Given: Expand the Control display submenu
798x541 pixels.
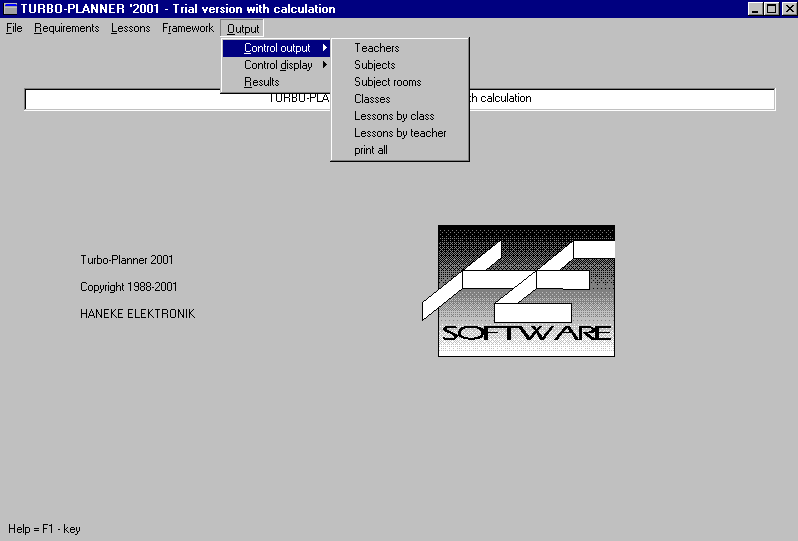Looking at the screenshot, I should point(276,65).
